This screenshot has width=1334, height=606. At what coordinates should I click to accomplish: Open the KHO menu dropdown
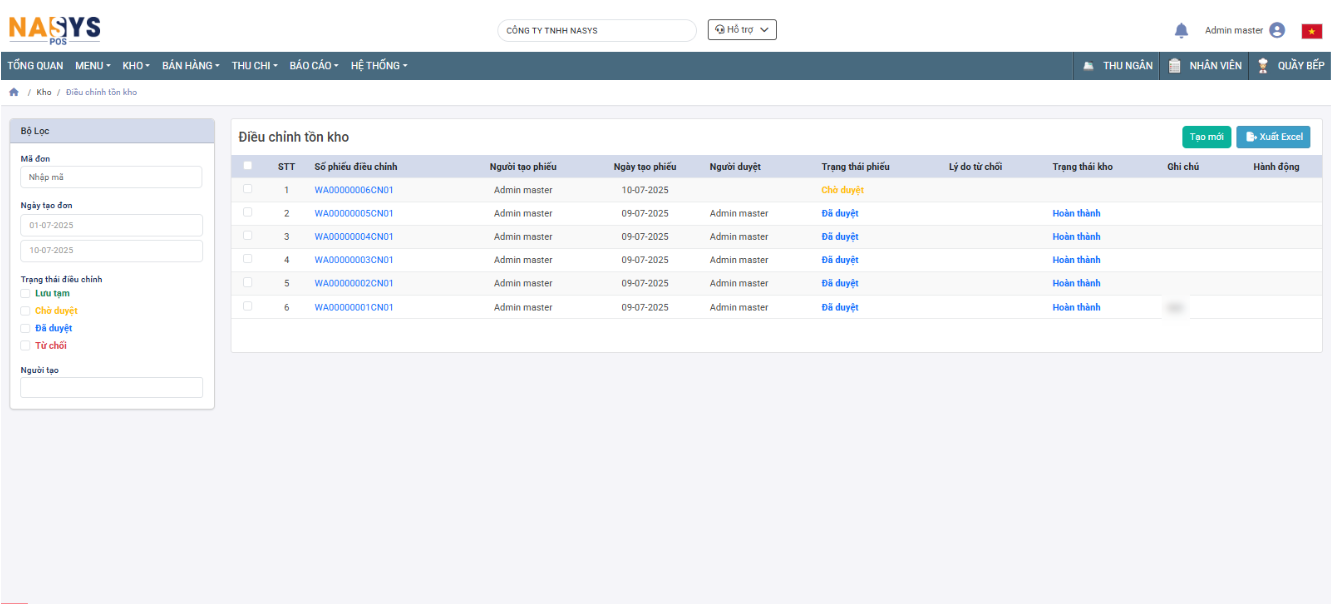(x=136, y=66)
